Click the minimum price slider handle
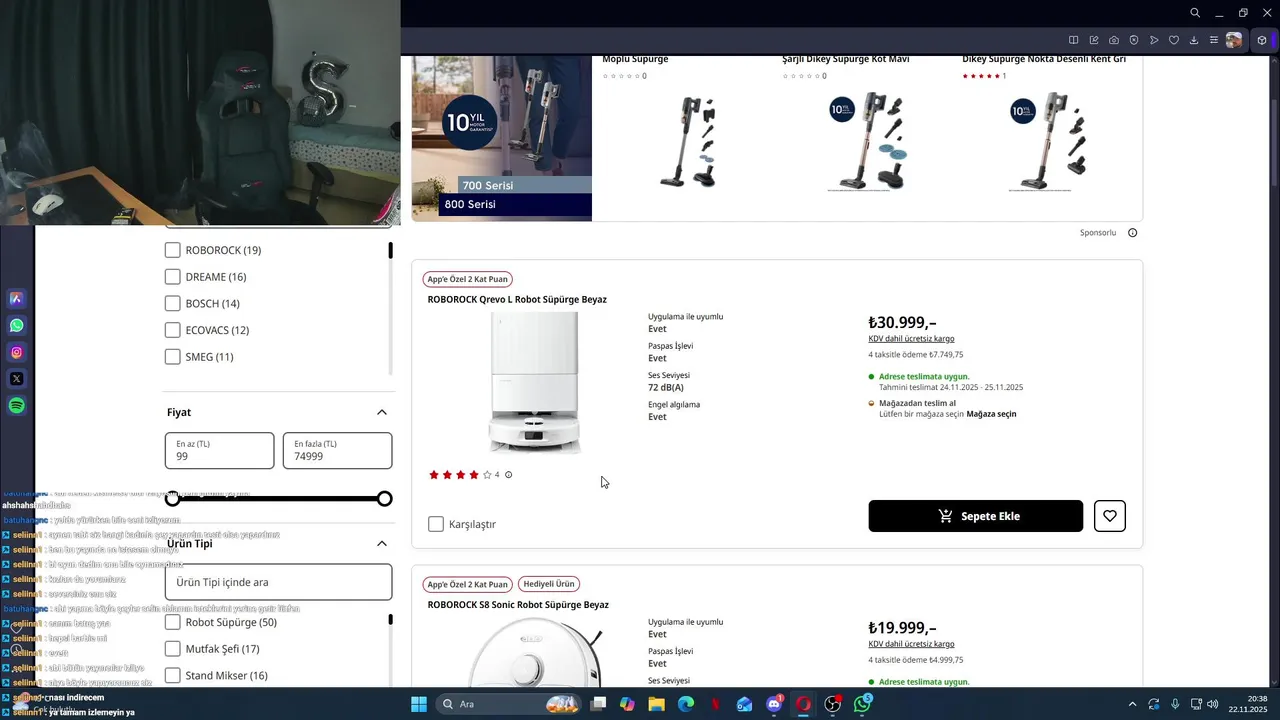 coord(173,499)
